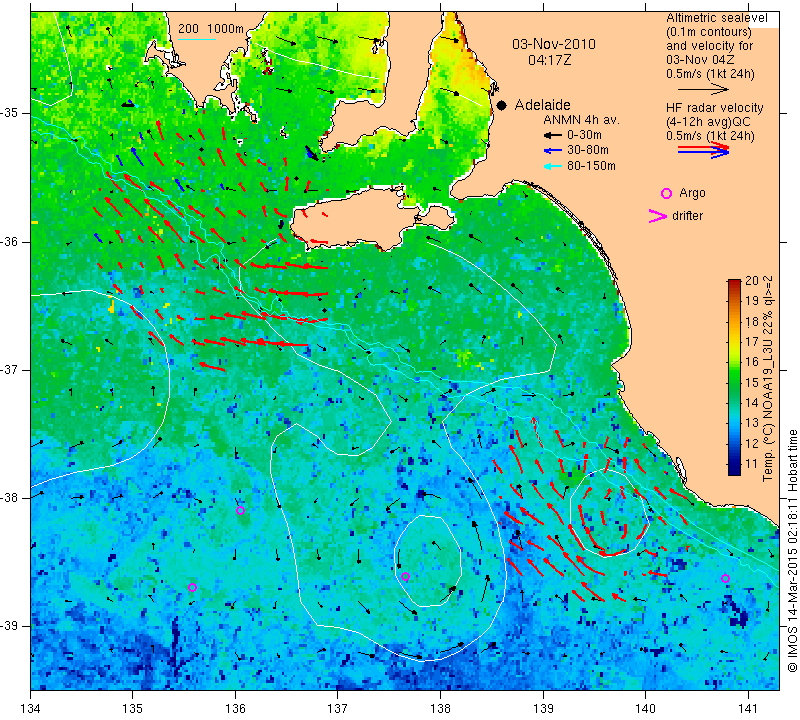Click the 15 tick on the temperature scale
This screenshot has height=720, width=800.
tap(752, 382)
